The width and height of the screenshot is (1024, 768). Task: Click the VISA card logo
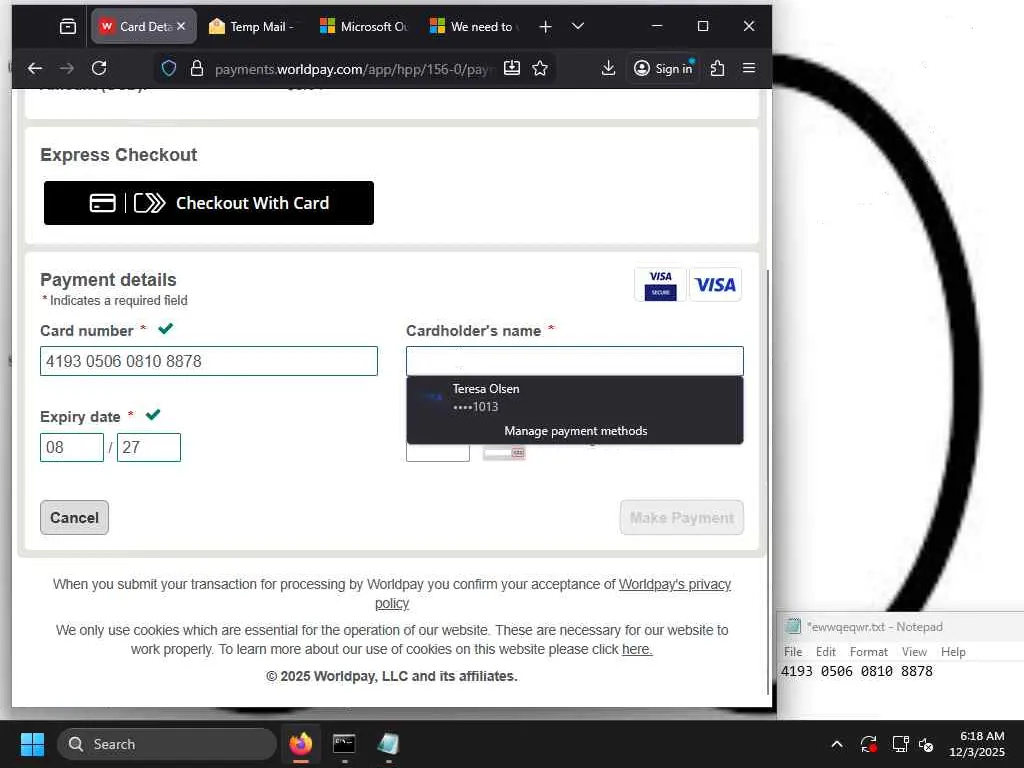pos(715,285)
